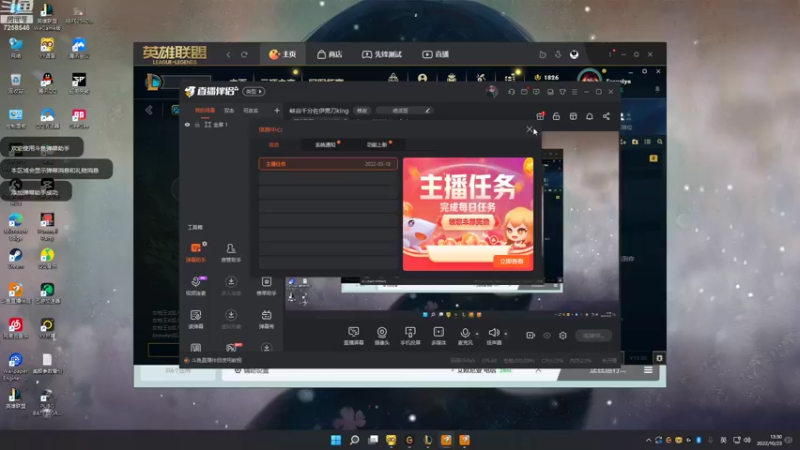The height and width of the screenshot is (450, 800).
Task: Open the 读弹幕 tool icon
Action: coord(196,319)
